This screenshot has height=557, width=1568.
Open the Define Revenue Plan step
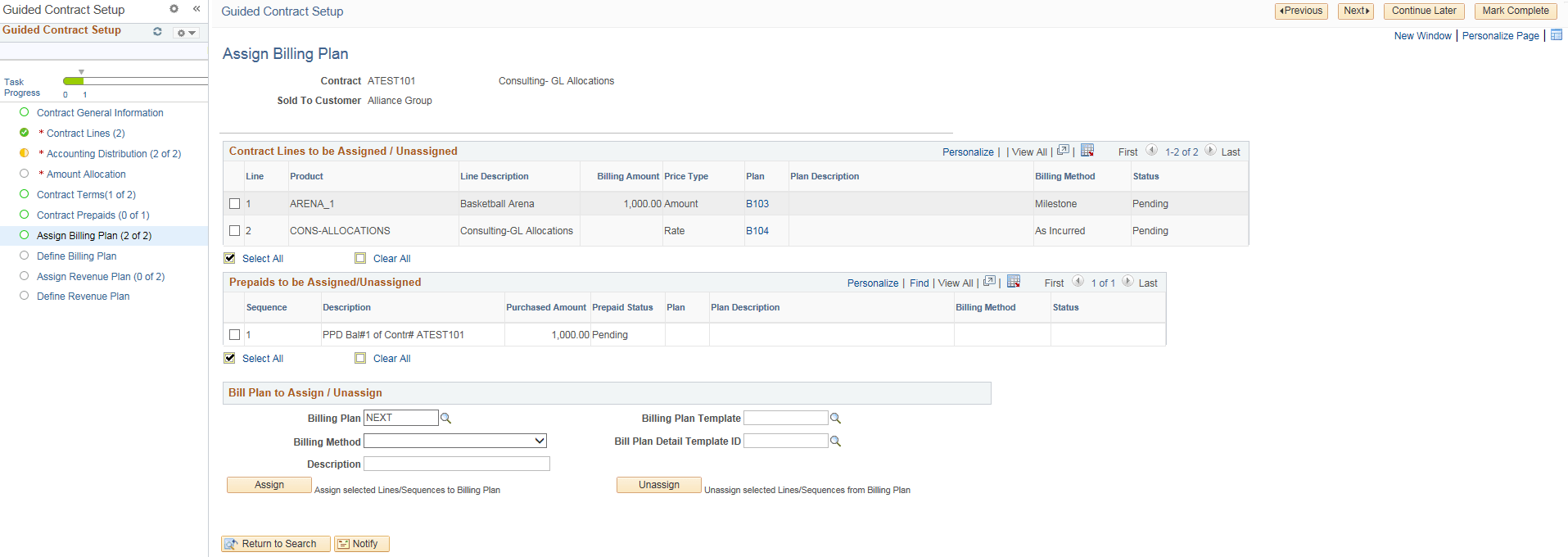(83, 297)
